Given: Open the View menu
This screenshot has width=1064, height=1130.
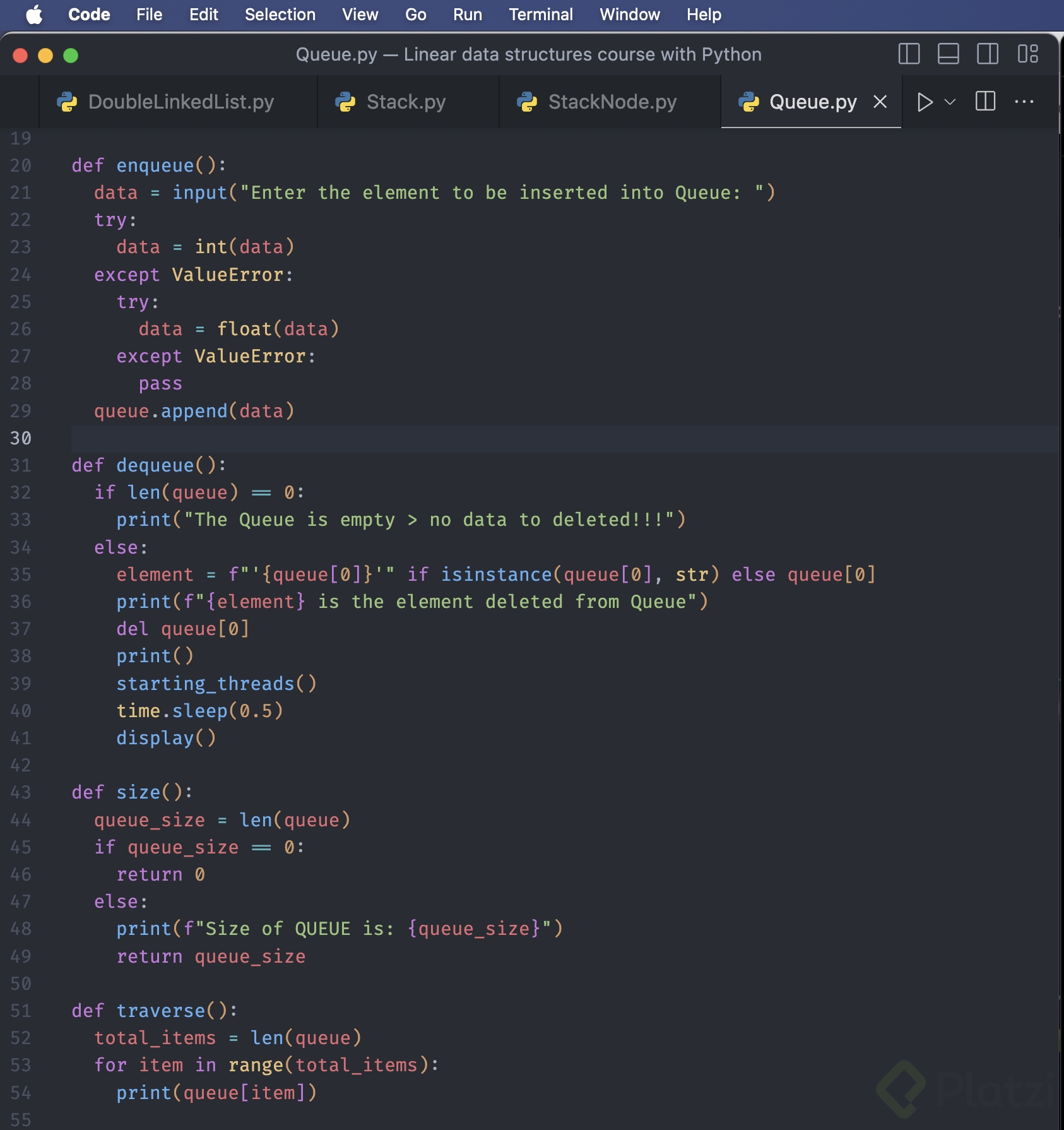Looking at the screenshot, I should point(360,15).
